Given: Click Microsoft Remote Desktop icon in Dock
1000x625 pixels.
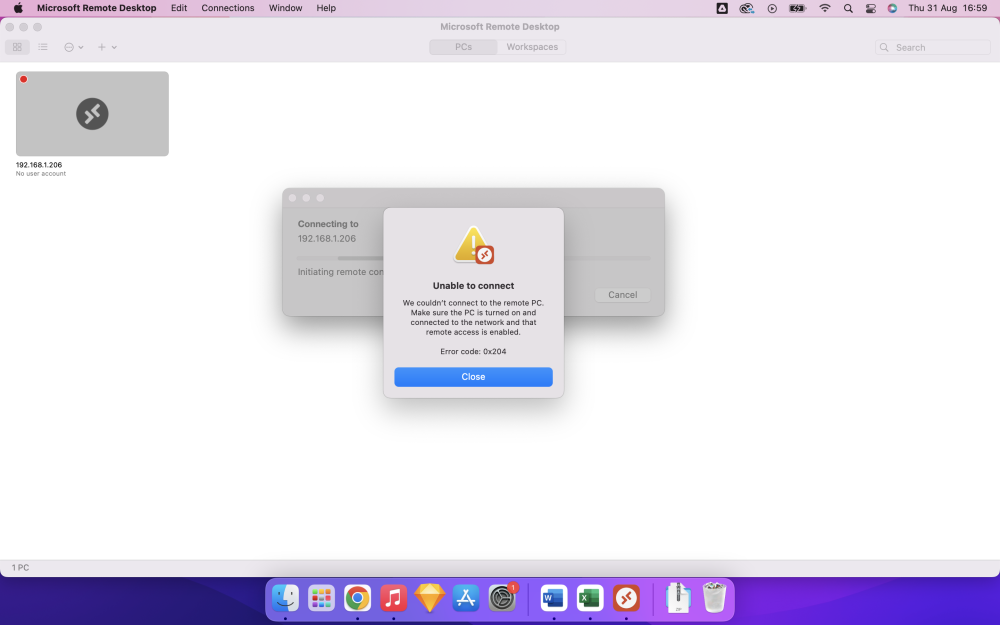Looking at the screenshot, I should [x=626, y=598].
